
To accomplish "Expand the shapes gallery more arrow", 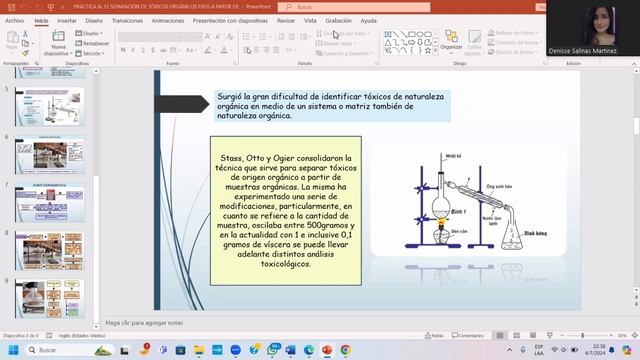I will point(436,51).
